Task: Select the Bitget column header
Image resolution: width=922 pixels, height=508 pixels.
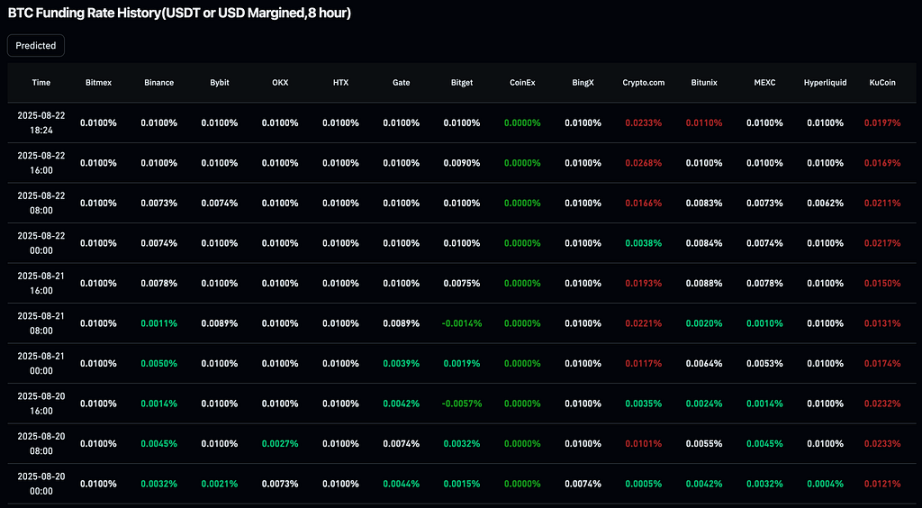Action: tap(462, 83)
